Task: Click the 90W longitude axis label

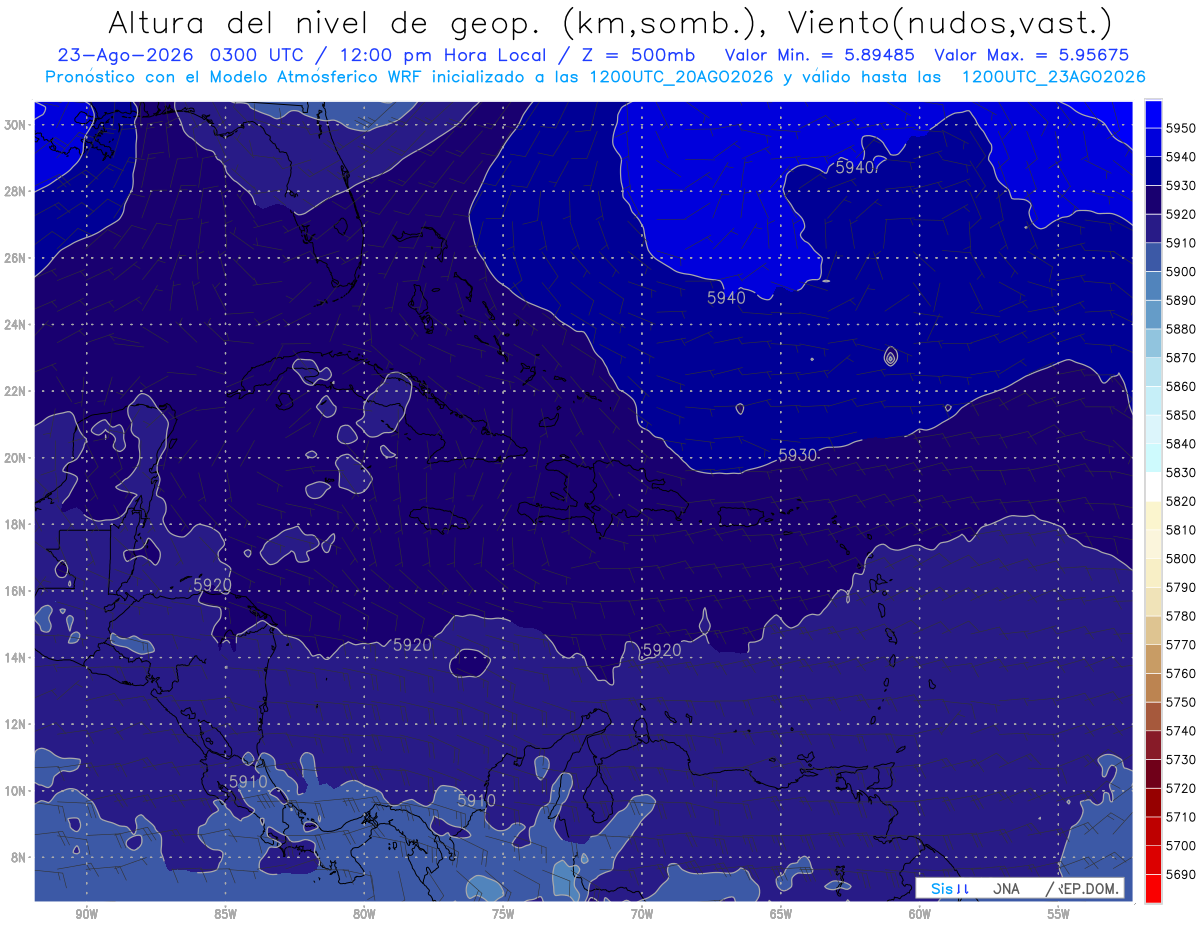Action: pyautogui.click(x=87, y=914)
